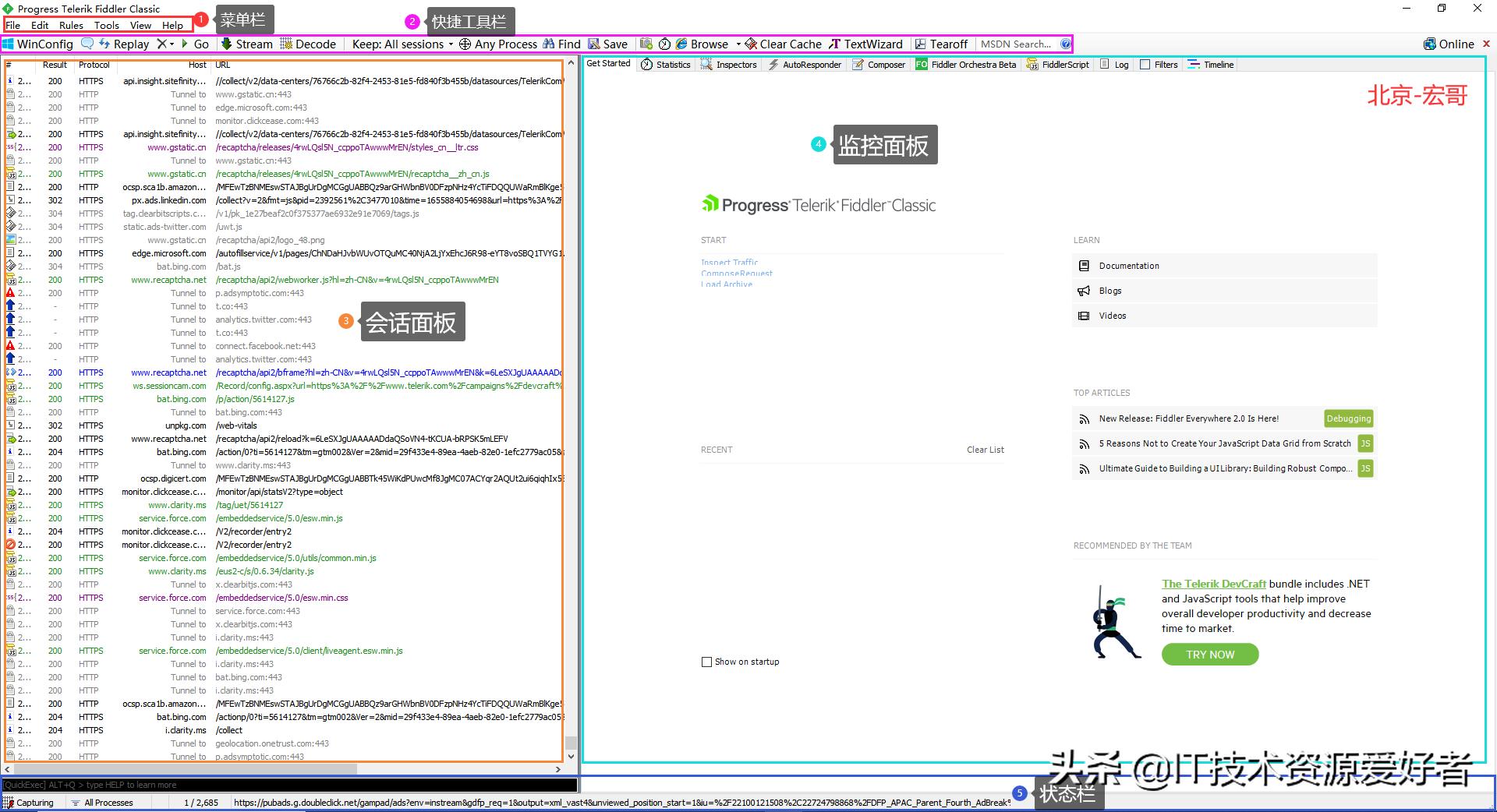Click the Decode toolbar button
Viewport: 1497px width, 812px height.
click(x=309, y=44)
